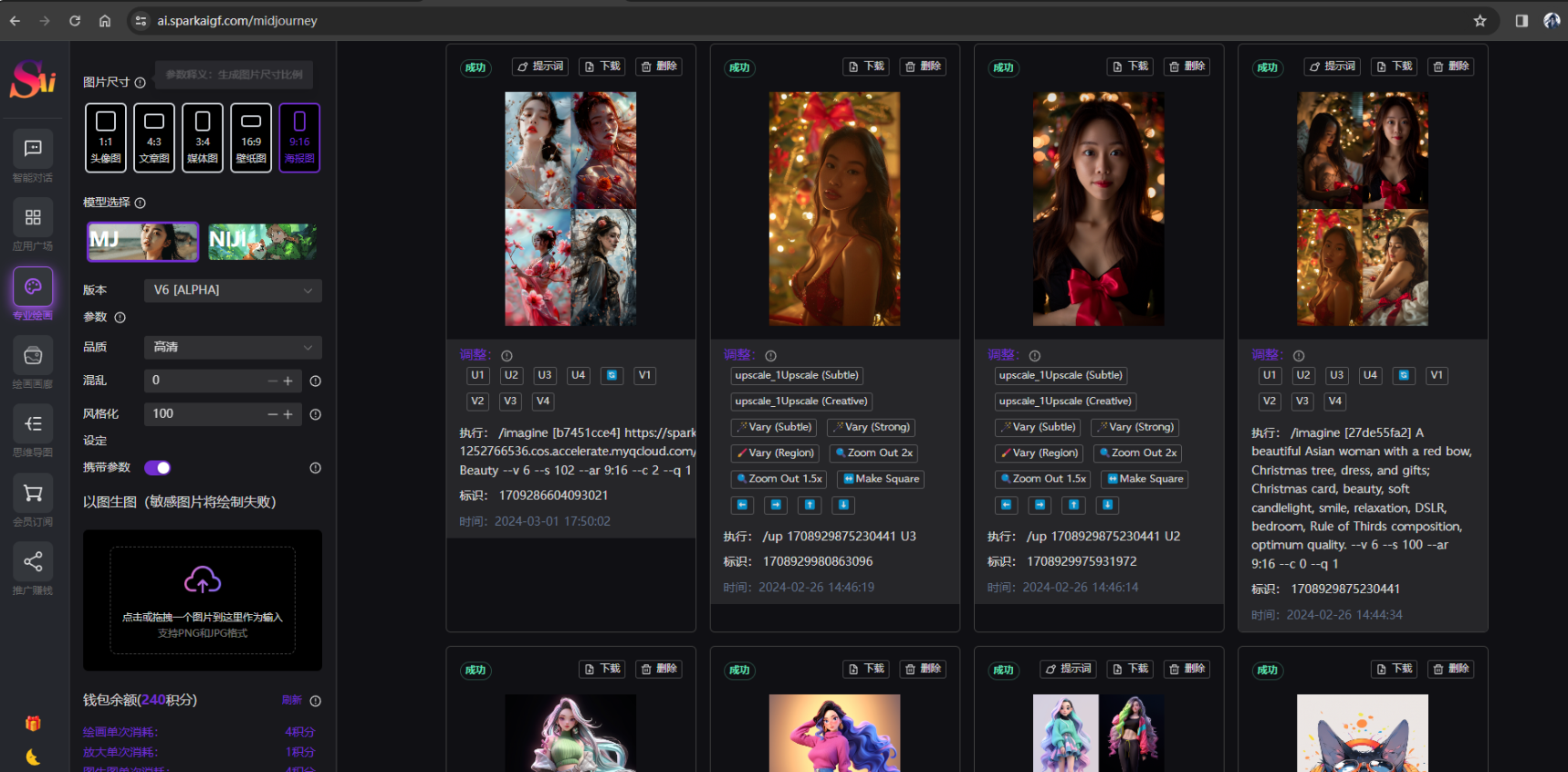Click U1 upscale on first image card
The image size is (1568, 772).
(x=477, y=375)
